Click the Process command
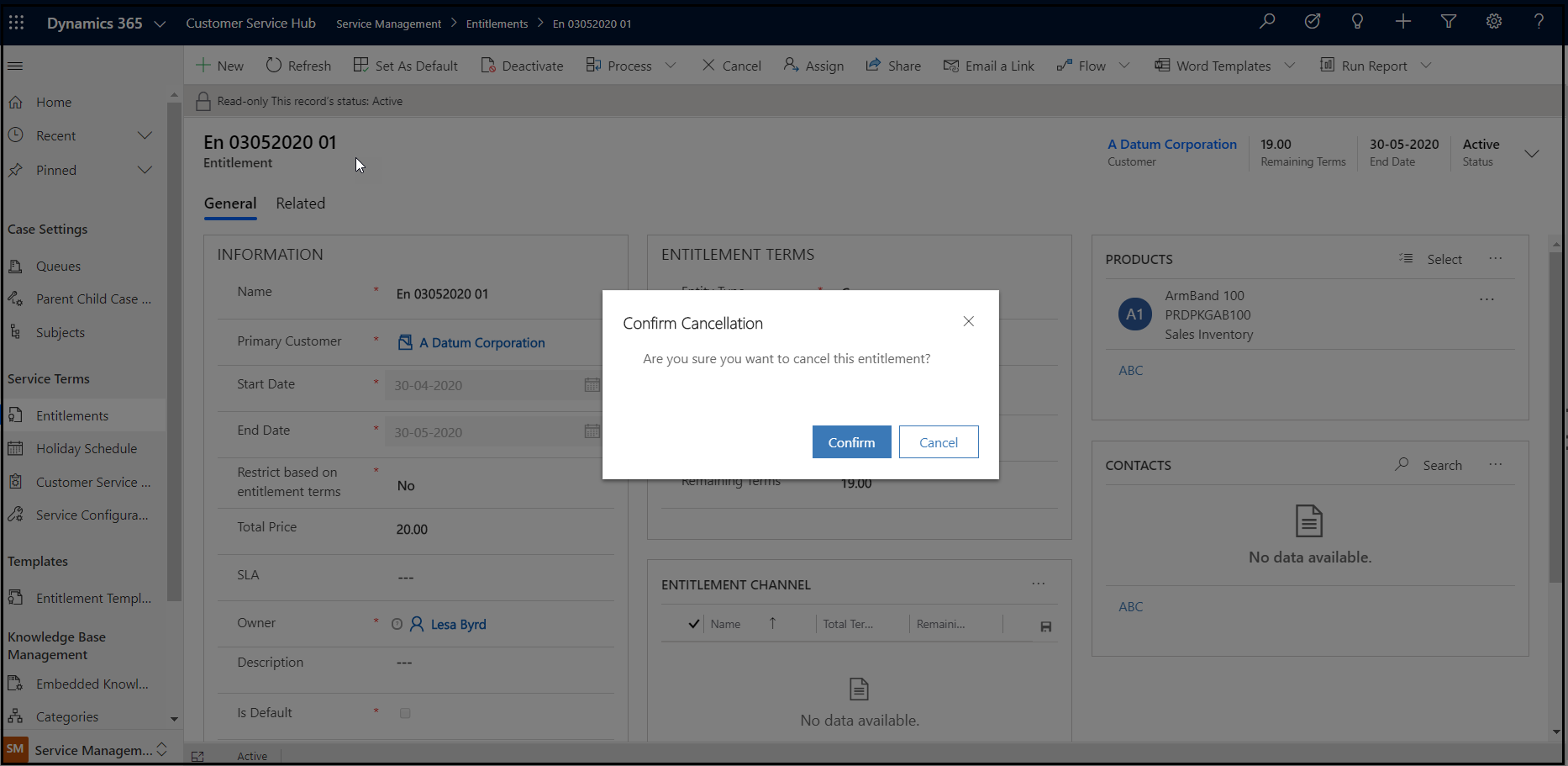Image resolution: width=1568 pixels, height=766 pixels. (618, 66)
